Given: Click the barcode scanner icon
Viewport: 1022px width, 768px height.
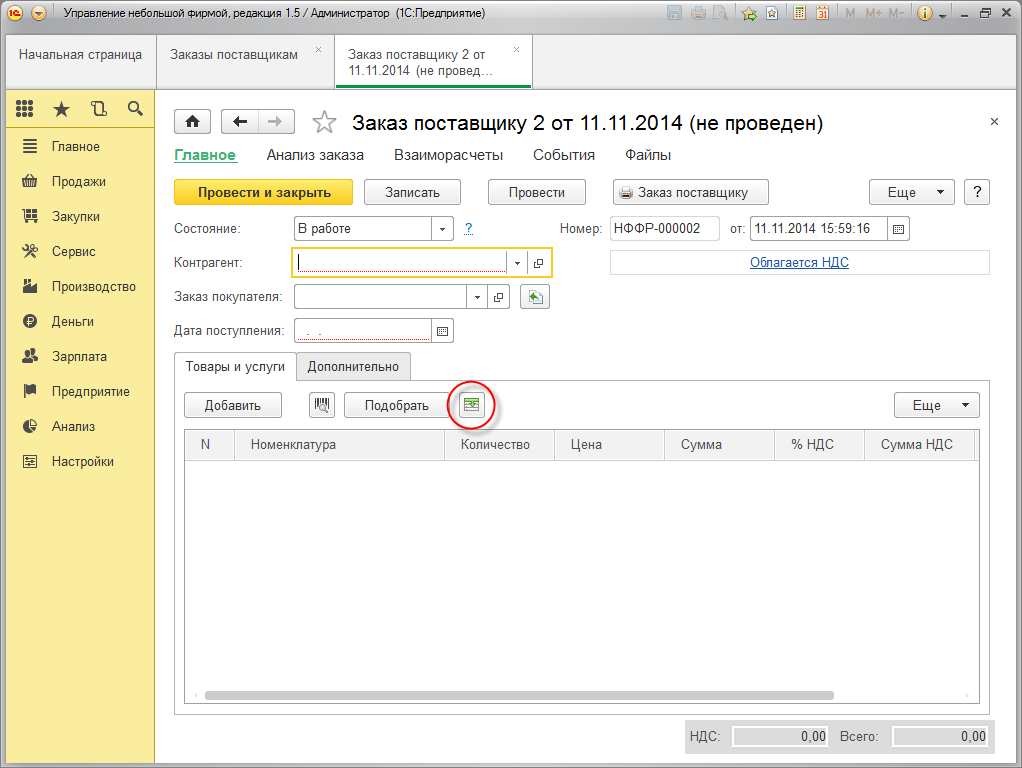Looking at the screenshot, I should (322, 405).
